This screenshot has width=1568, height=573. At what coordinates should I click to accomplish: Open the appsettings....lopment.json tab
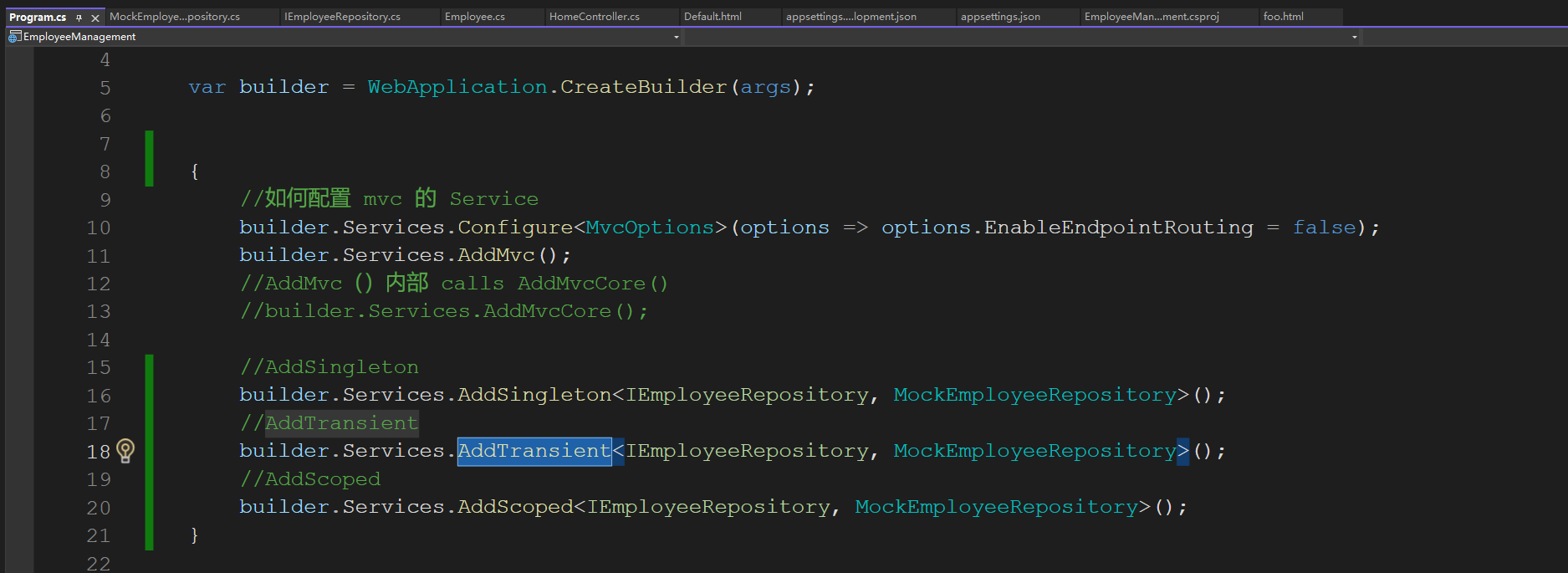pos(851,17)
